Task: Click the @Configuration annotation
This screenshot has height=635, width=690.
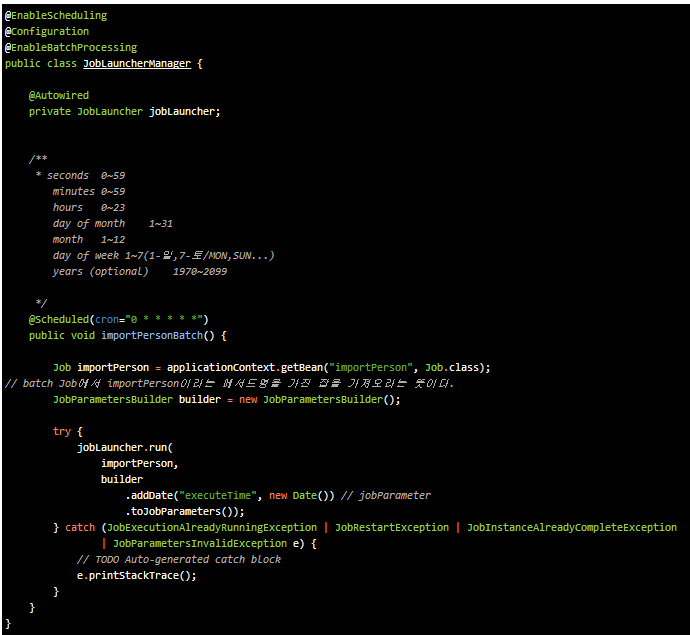Action: (47, 32)
